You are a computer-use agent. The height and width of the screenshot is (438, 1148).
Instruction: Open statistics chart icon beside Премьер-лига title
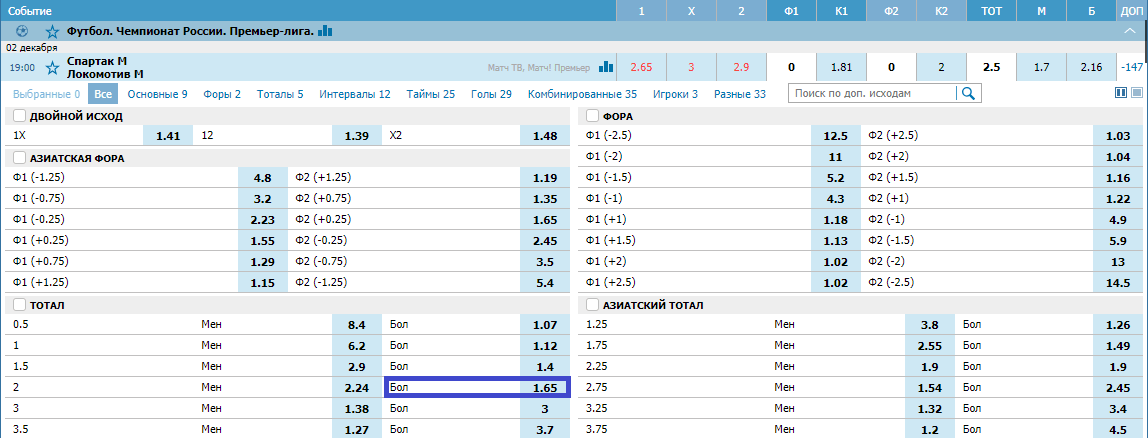click(x=325, y=31)
